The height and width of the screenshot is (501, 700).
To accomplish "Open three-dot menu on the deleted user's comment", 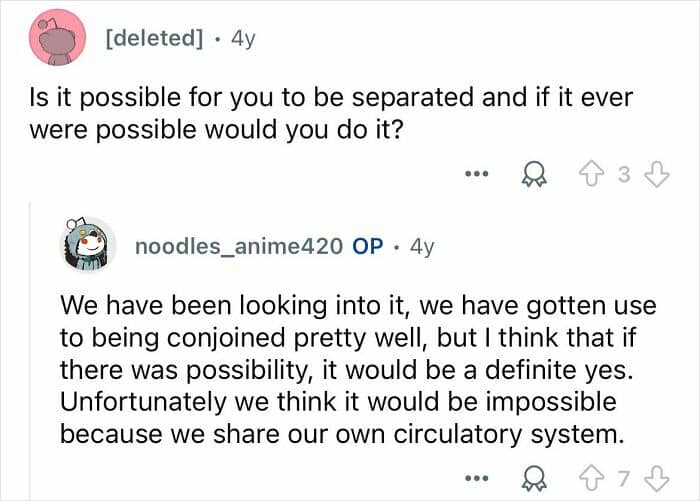I will (x=477, y=174).
